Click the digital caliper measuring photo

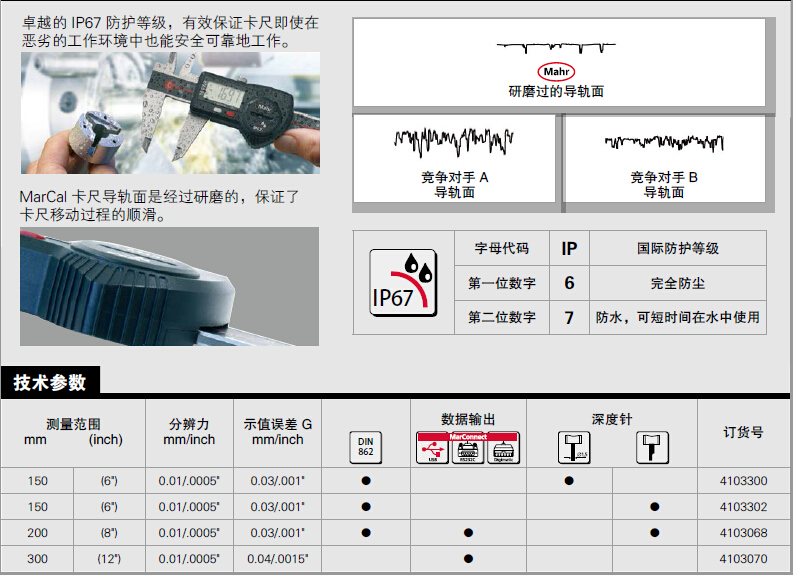coord(170,113)
